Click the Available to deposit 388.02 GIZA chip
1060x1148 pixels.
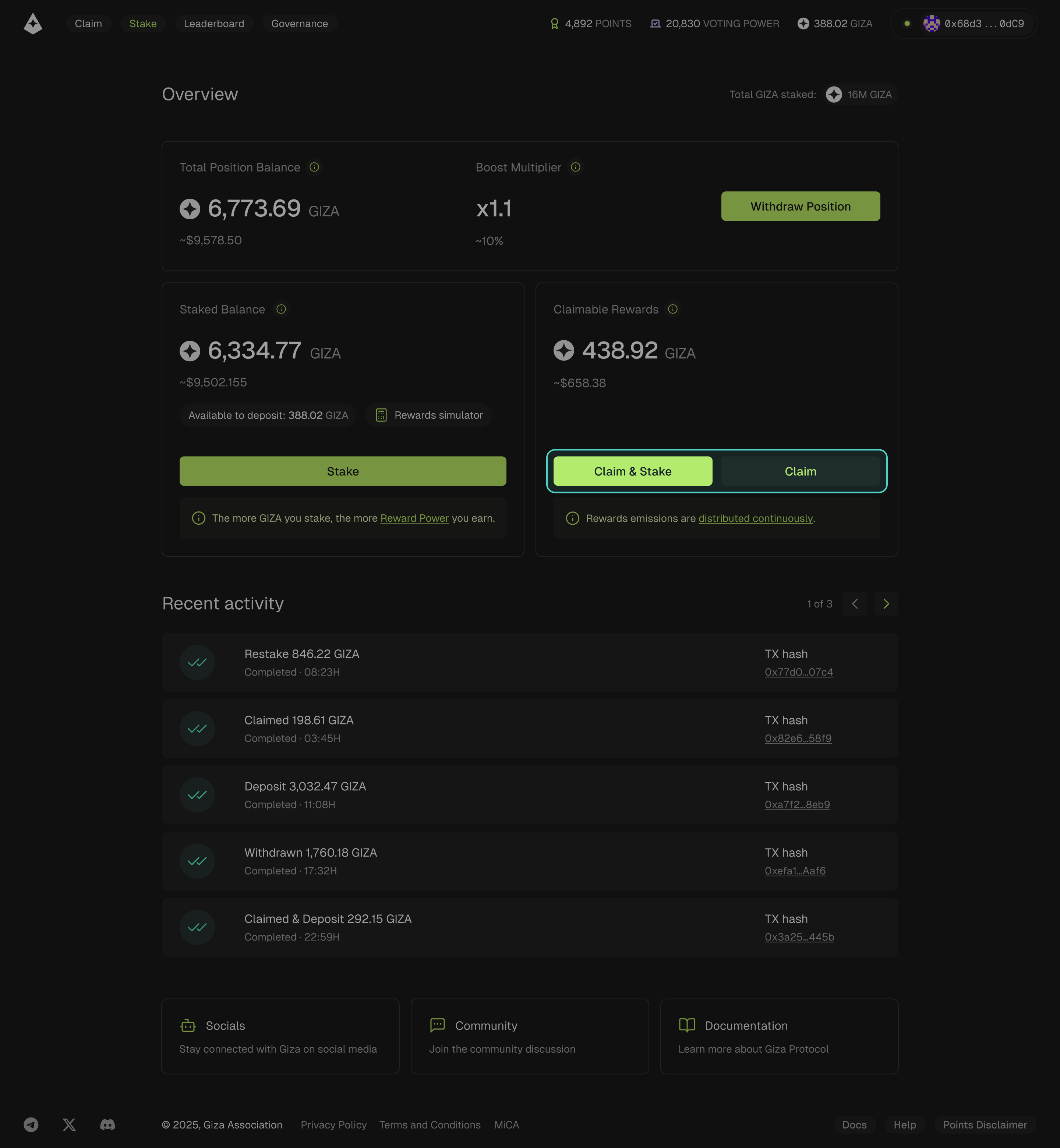(268, 415)
